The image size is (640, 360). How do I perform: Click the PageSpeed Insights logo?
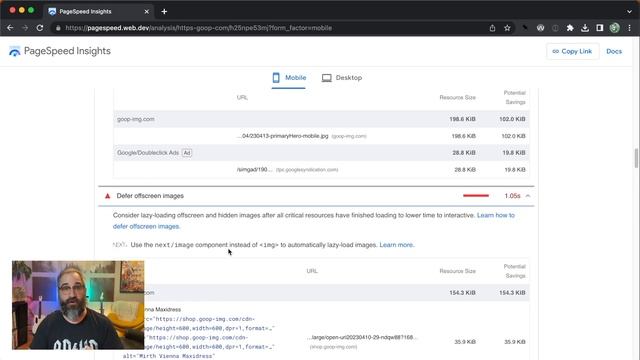pos(60,51)
